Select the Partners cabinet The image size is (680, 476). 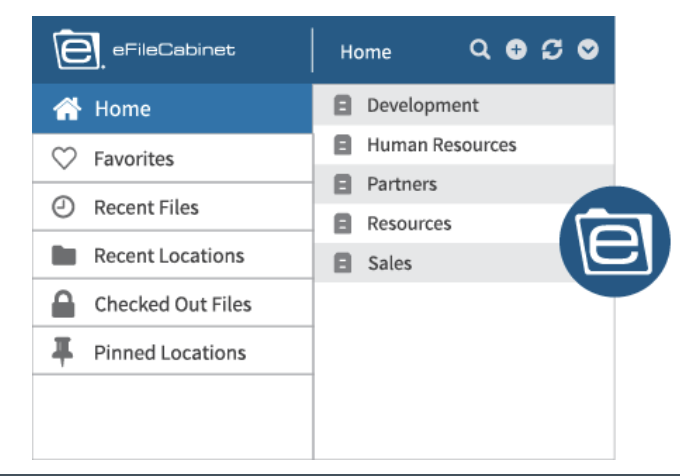(x=401, y=185)
